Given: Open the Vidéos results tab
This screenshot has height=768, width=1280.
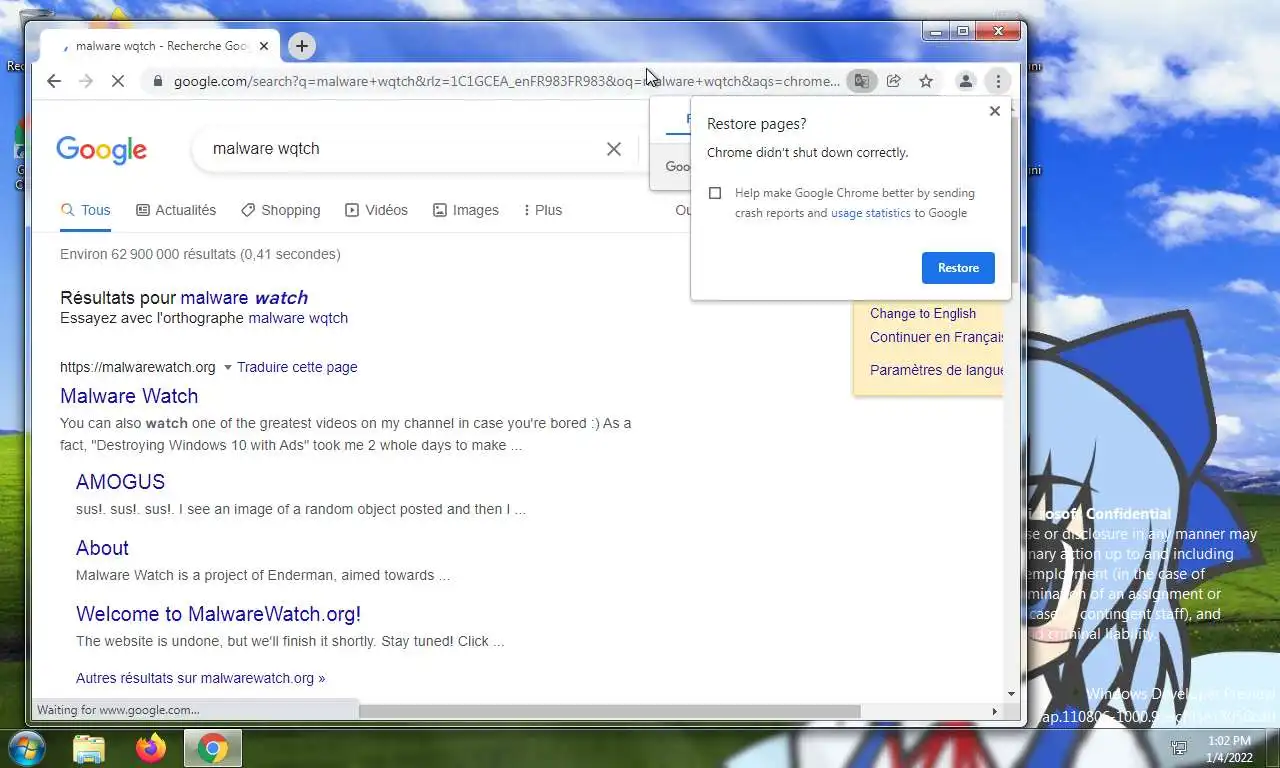Looking at the screenshot, I should (376, 210).
